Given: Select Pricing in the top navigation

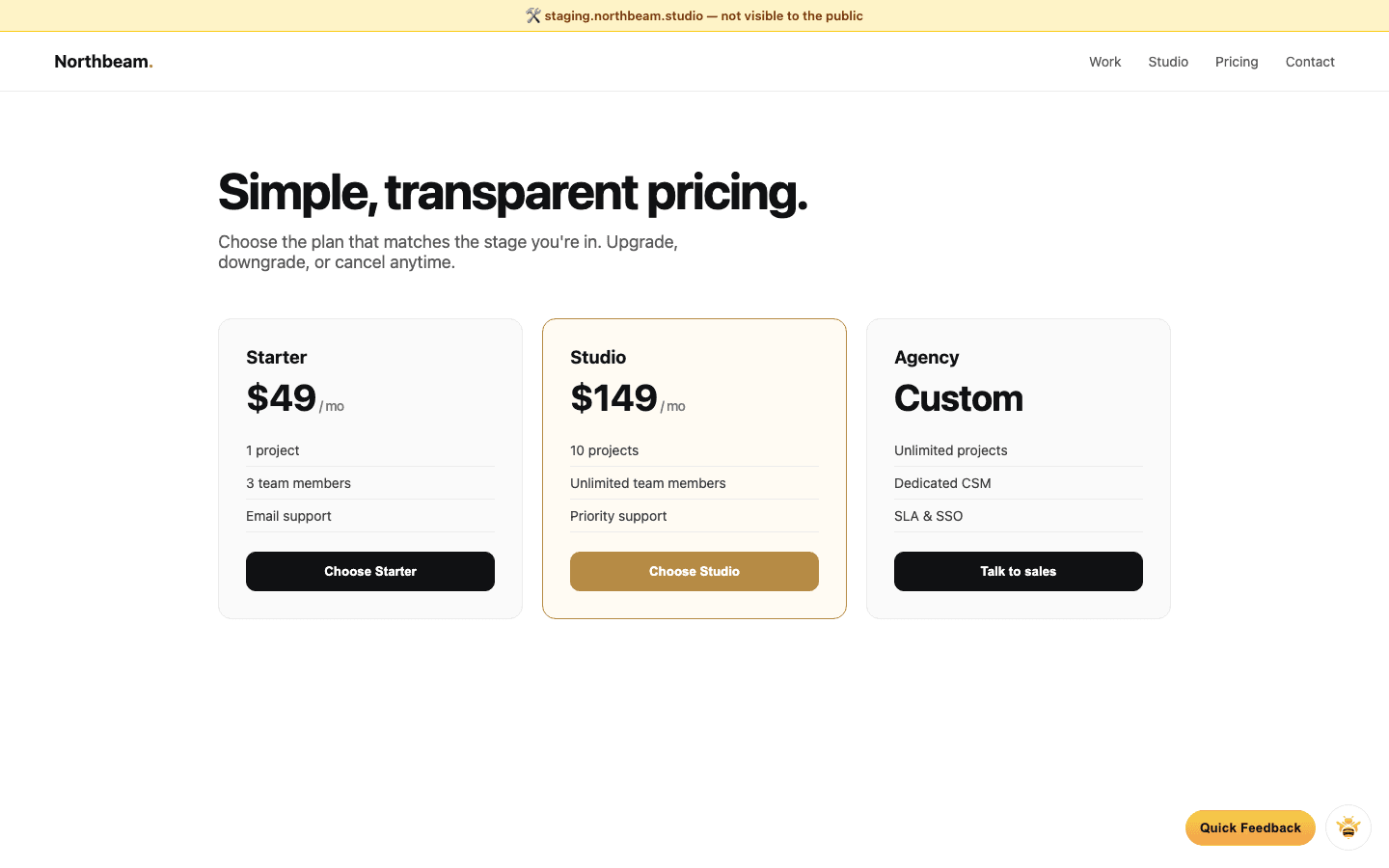Looking at the screenshot, I should click(1237, 61).
